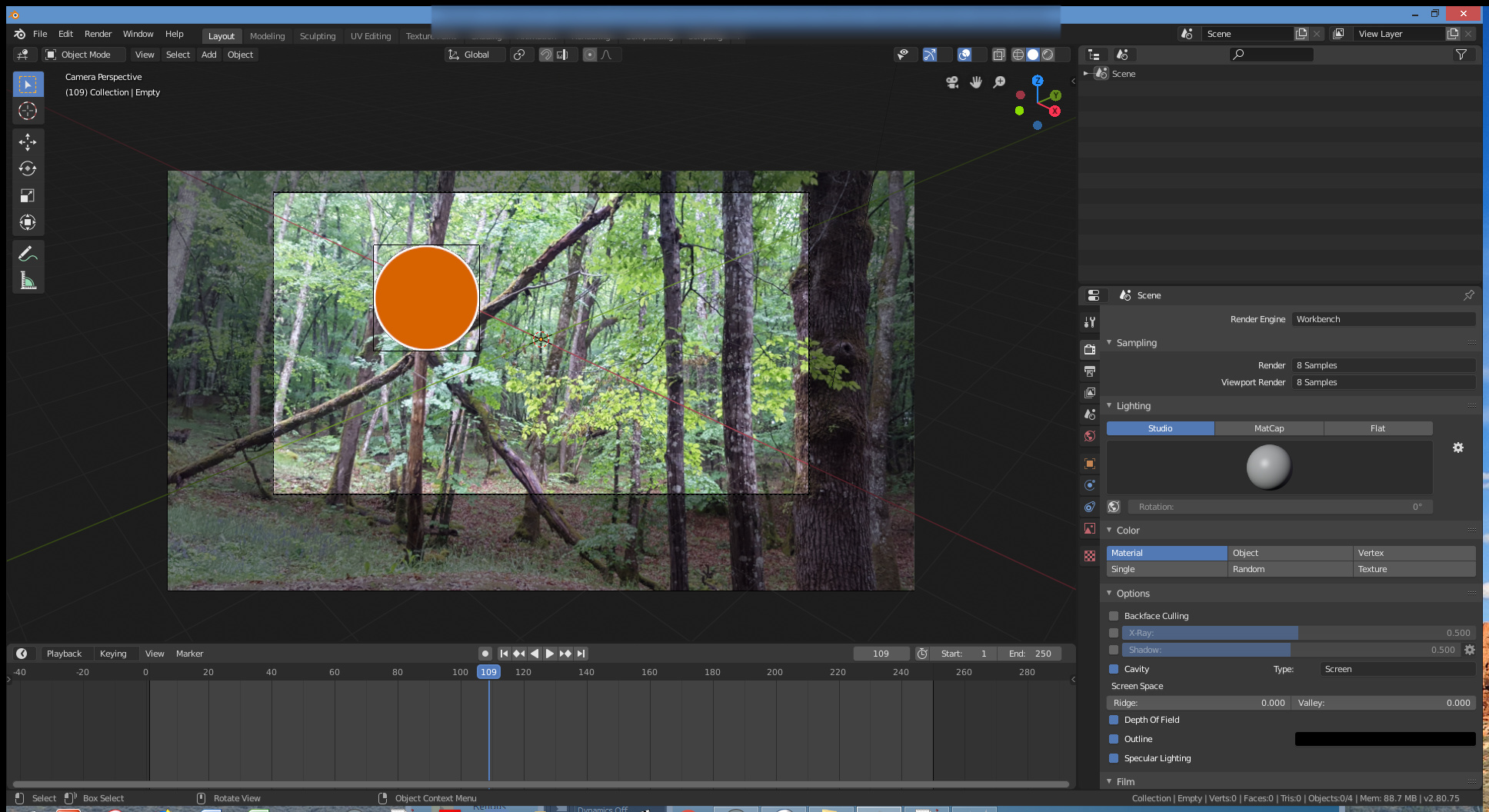The image size is (1489, 812).
Task: Select the Annotate tool
Action: coord(28,253)
